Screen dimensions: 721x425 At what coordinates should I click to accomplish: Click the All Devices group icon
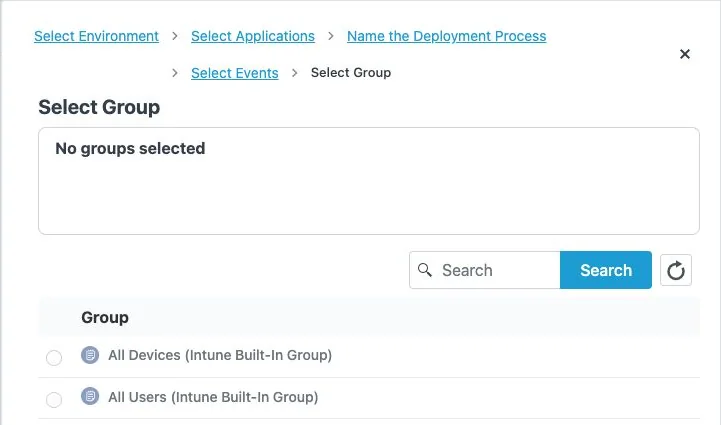click(x=90, y=355)
